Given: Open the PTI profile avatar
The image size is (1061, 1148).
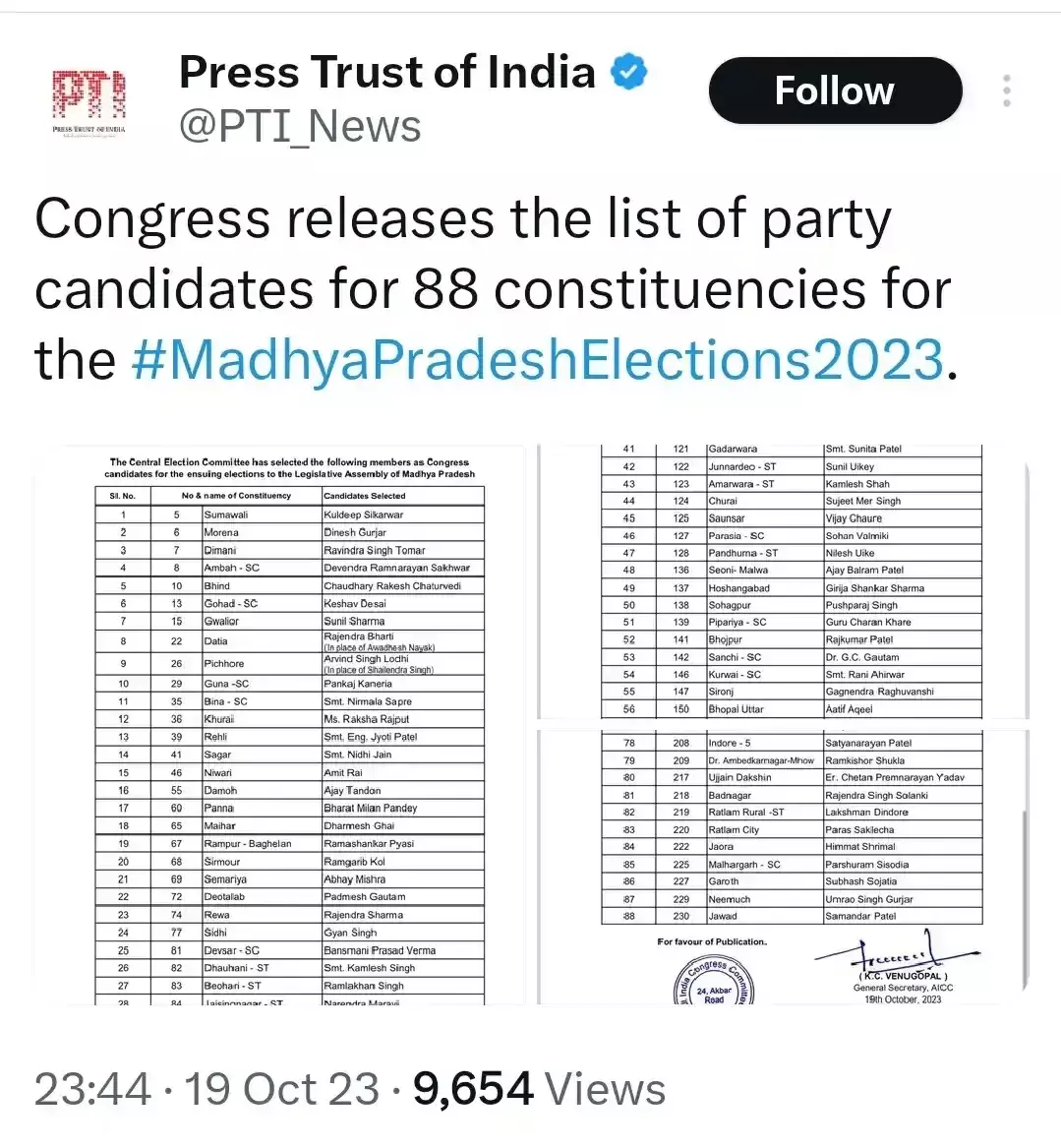Looking at the screenshot, I should pos(88,101).
